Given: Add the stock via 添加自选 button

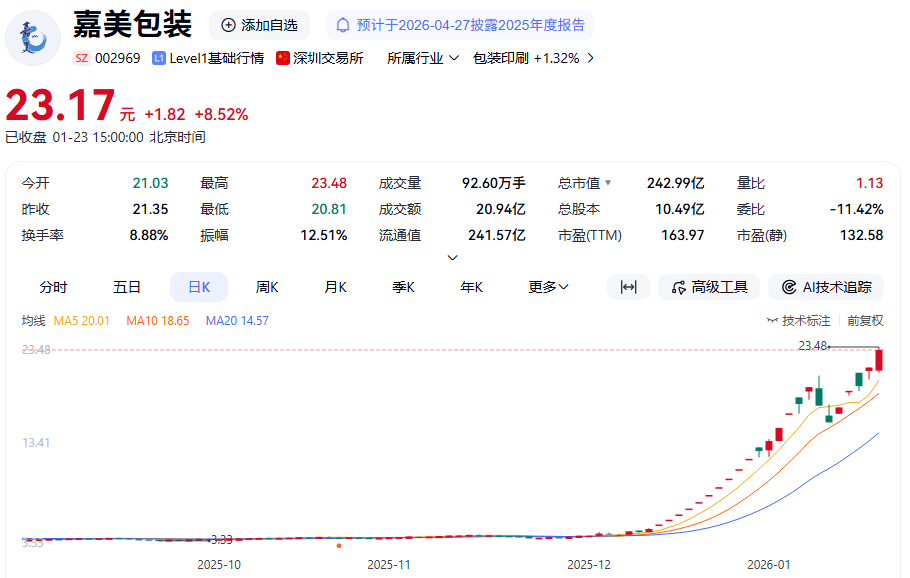Looking at the screenshot, I should pos(259,25).
